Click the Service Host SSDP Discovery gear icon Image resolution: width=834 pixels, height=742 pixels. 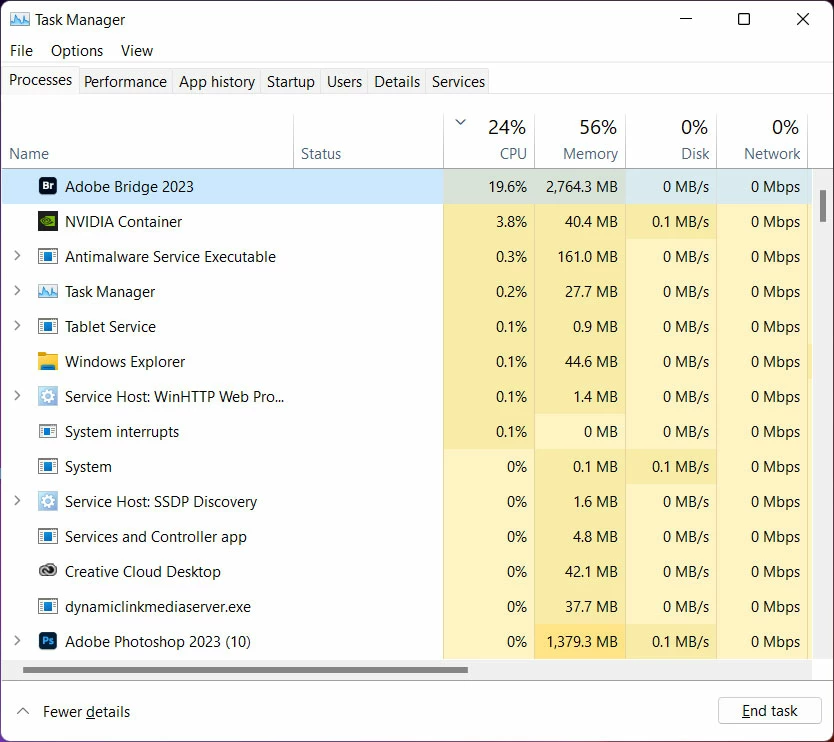coord(48,502)
